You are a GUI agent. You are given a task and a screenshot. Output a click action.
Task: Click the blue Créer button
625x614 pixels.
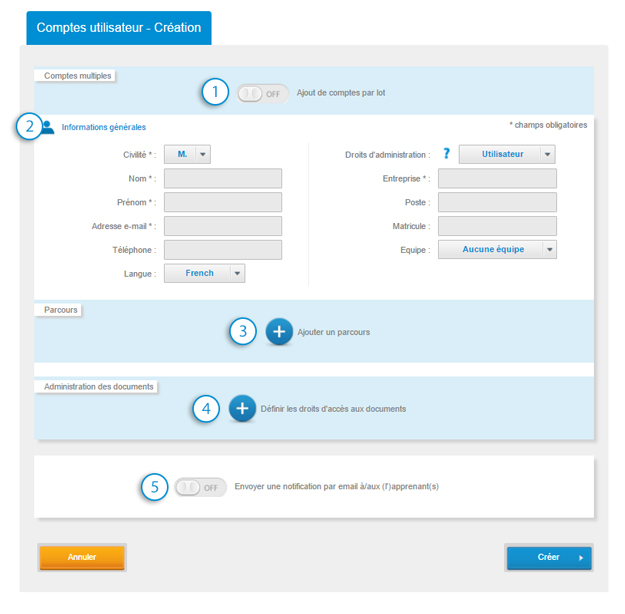point(549,557)
